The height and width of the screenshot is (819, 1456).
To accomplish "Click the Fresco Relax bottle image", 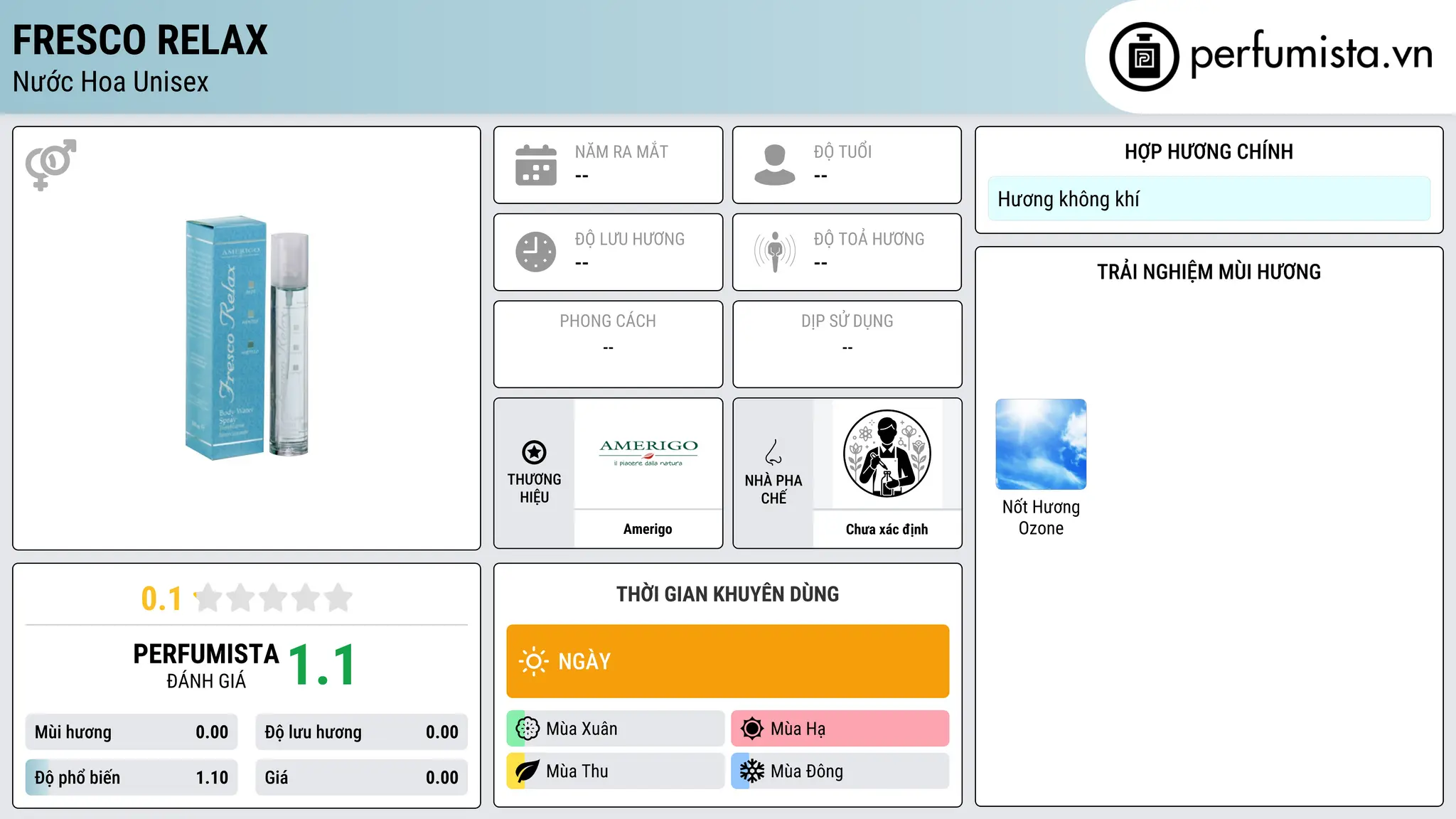I will 247,338.
